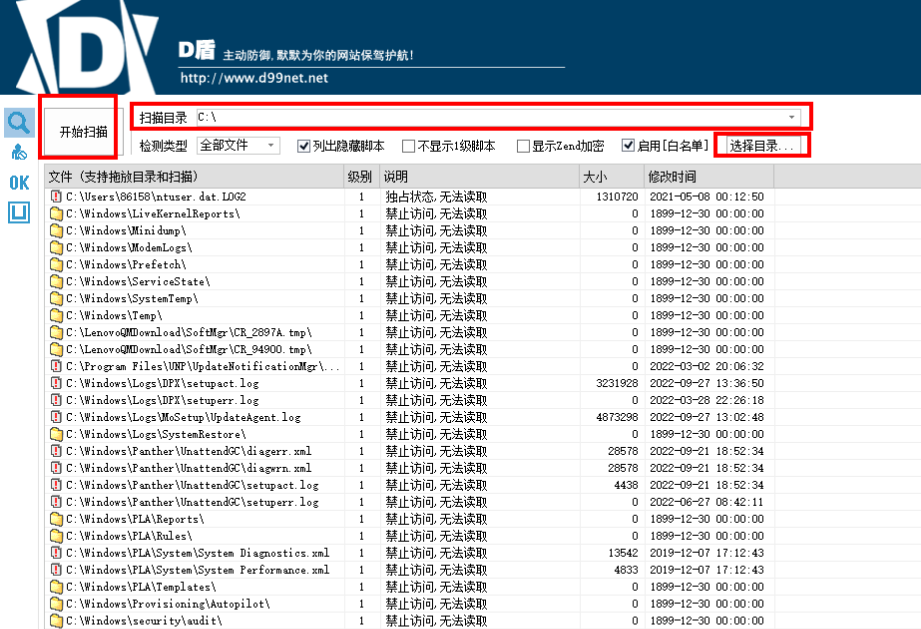Click the person tool icon below the magnifier

click(x=18, y=152)
